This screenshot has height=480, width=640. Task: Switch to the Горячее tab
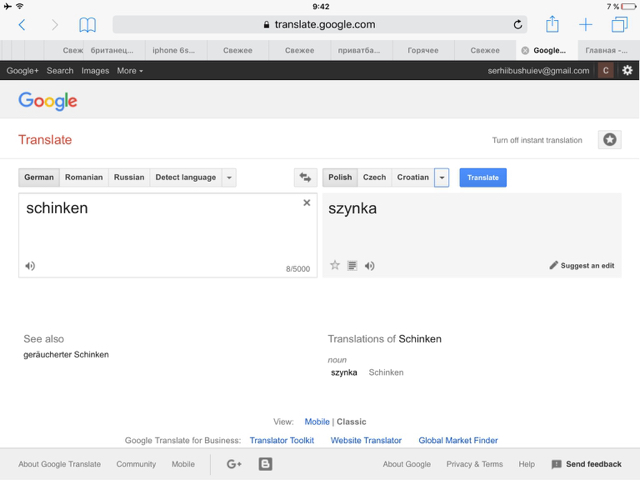pyautogui.click(x=423, y=51)
